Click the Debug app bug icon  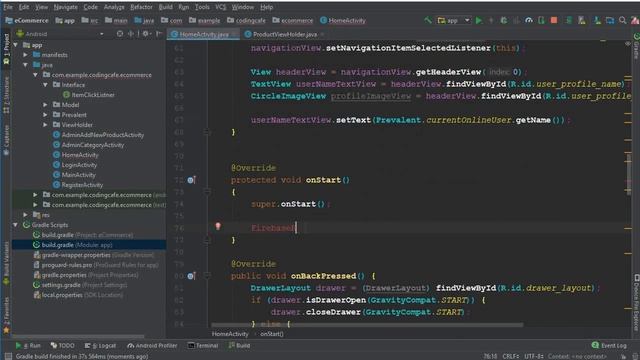504,20
